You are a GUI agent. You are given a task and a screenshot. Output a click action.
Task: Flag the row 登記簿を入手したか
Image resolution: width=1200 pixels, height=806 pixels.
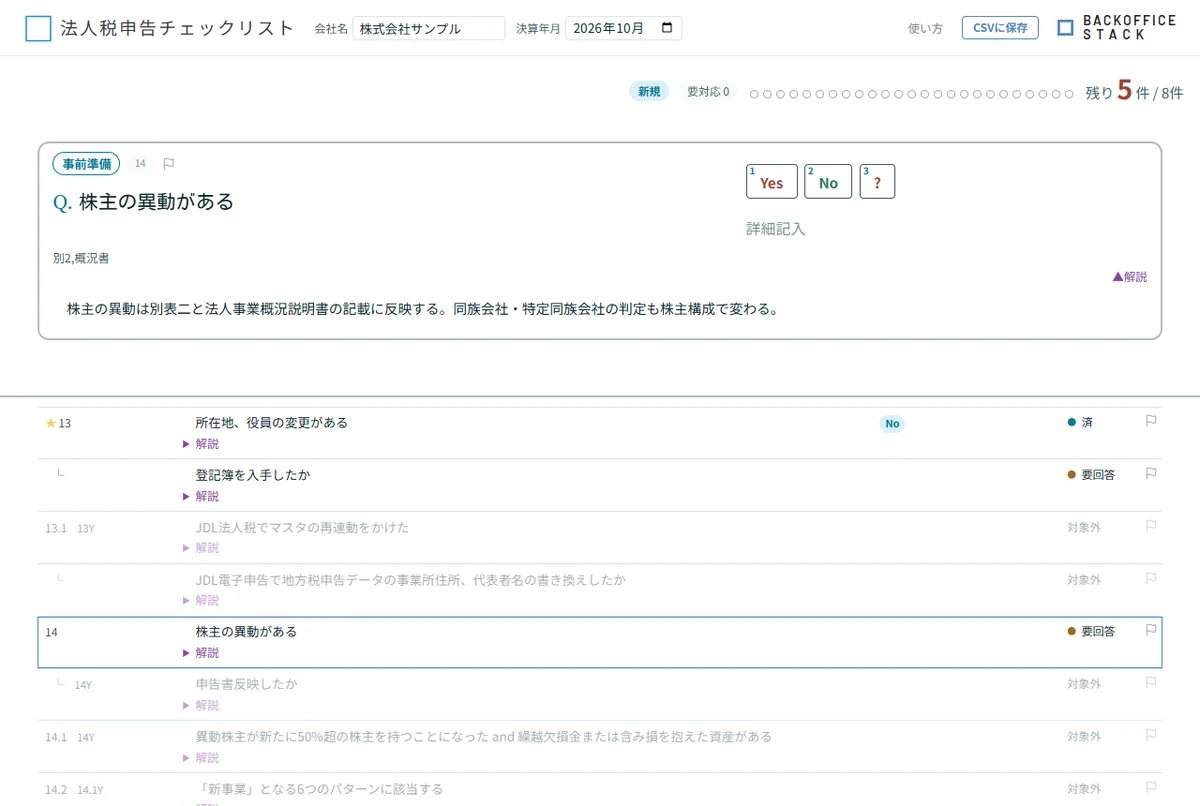pyautogui.click(x=1151, y=473)
